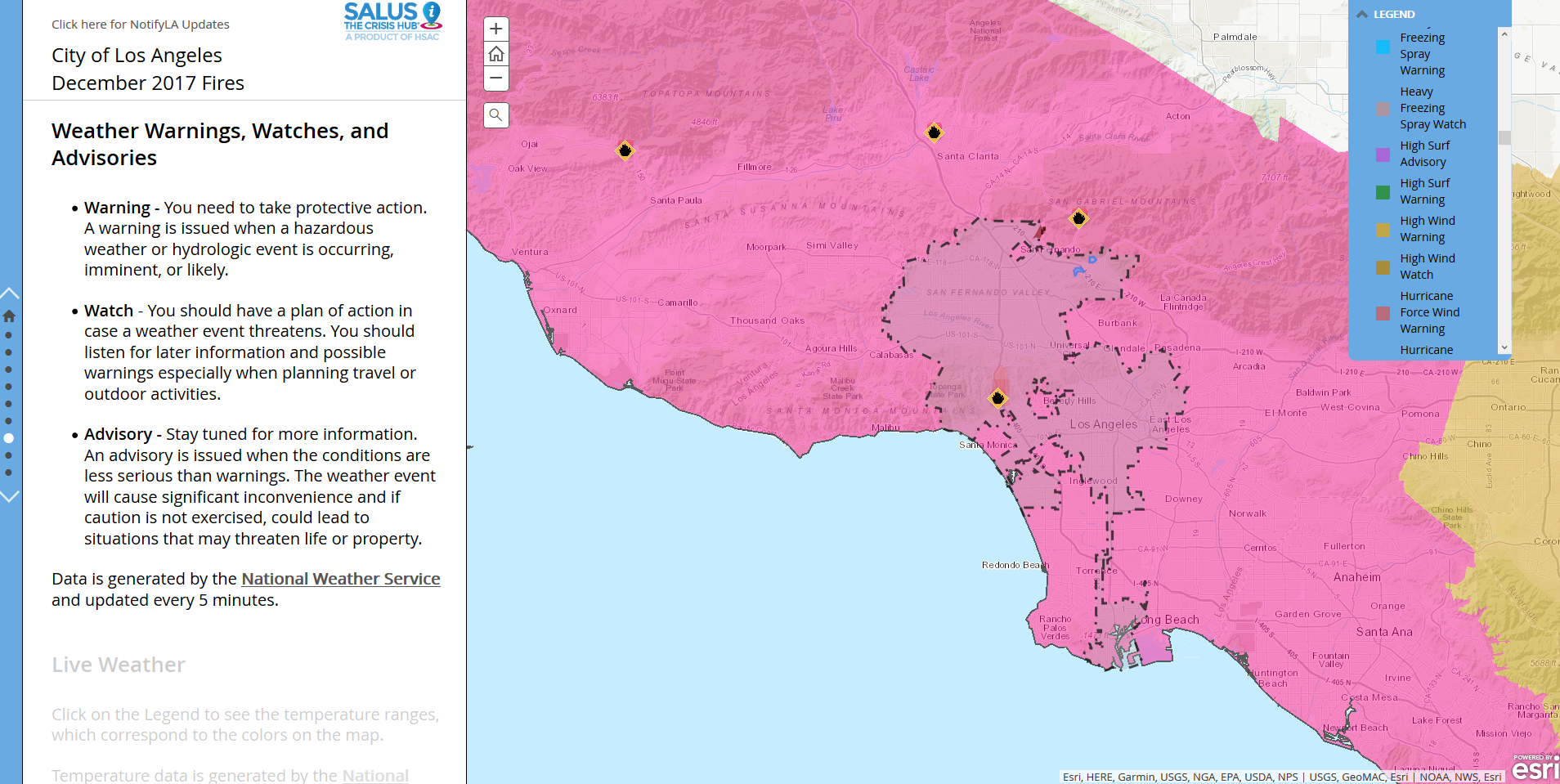Zoom in on the map
Viewport: 1560px width, 784px height.
(x=496, y=29)
